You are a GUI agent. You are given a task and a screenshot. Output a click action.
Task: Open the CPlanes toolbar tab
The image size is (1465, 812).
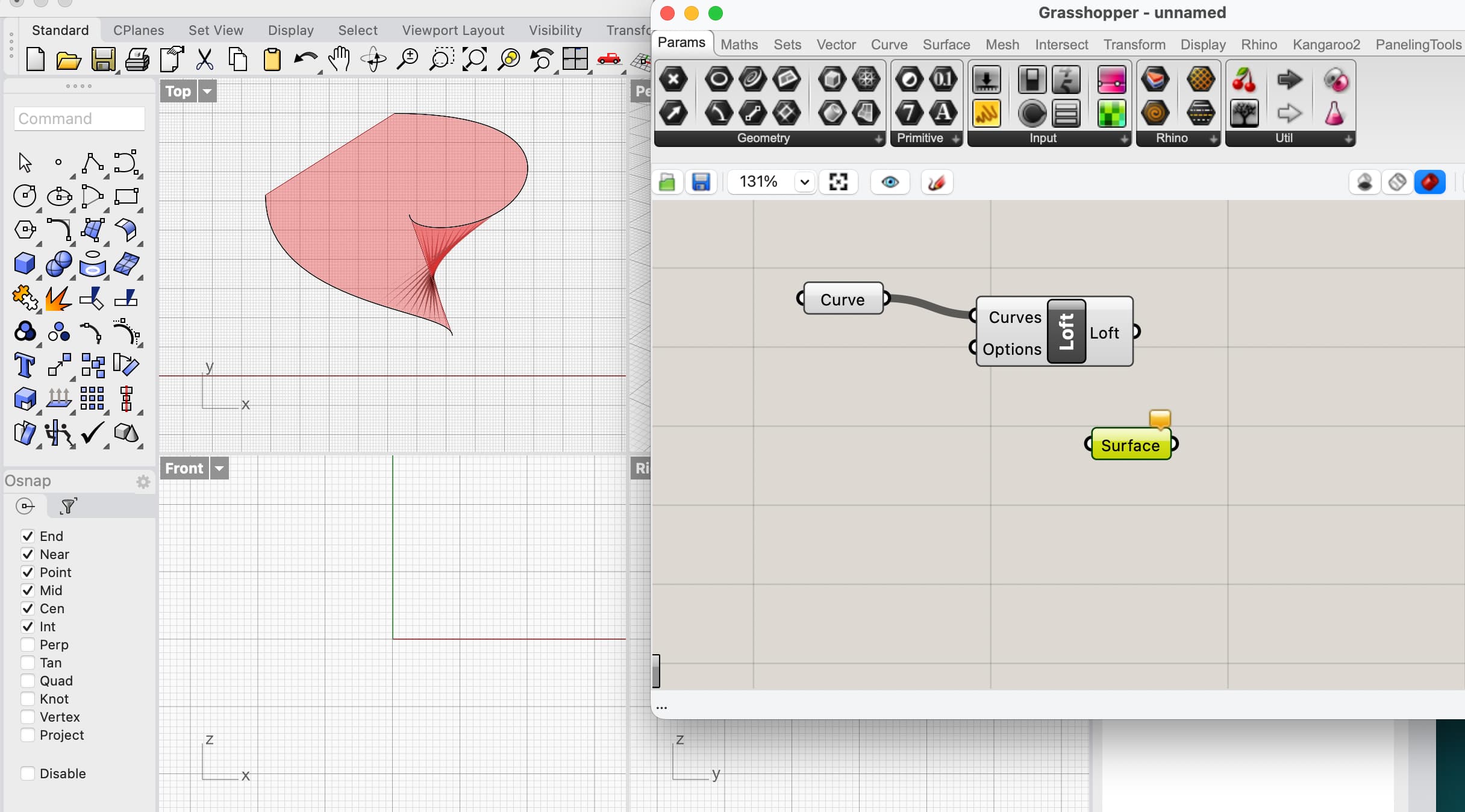[139, 30]
